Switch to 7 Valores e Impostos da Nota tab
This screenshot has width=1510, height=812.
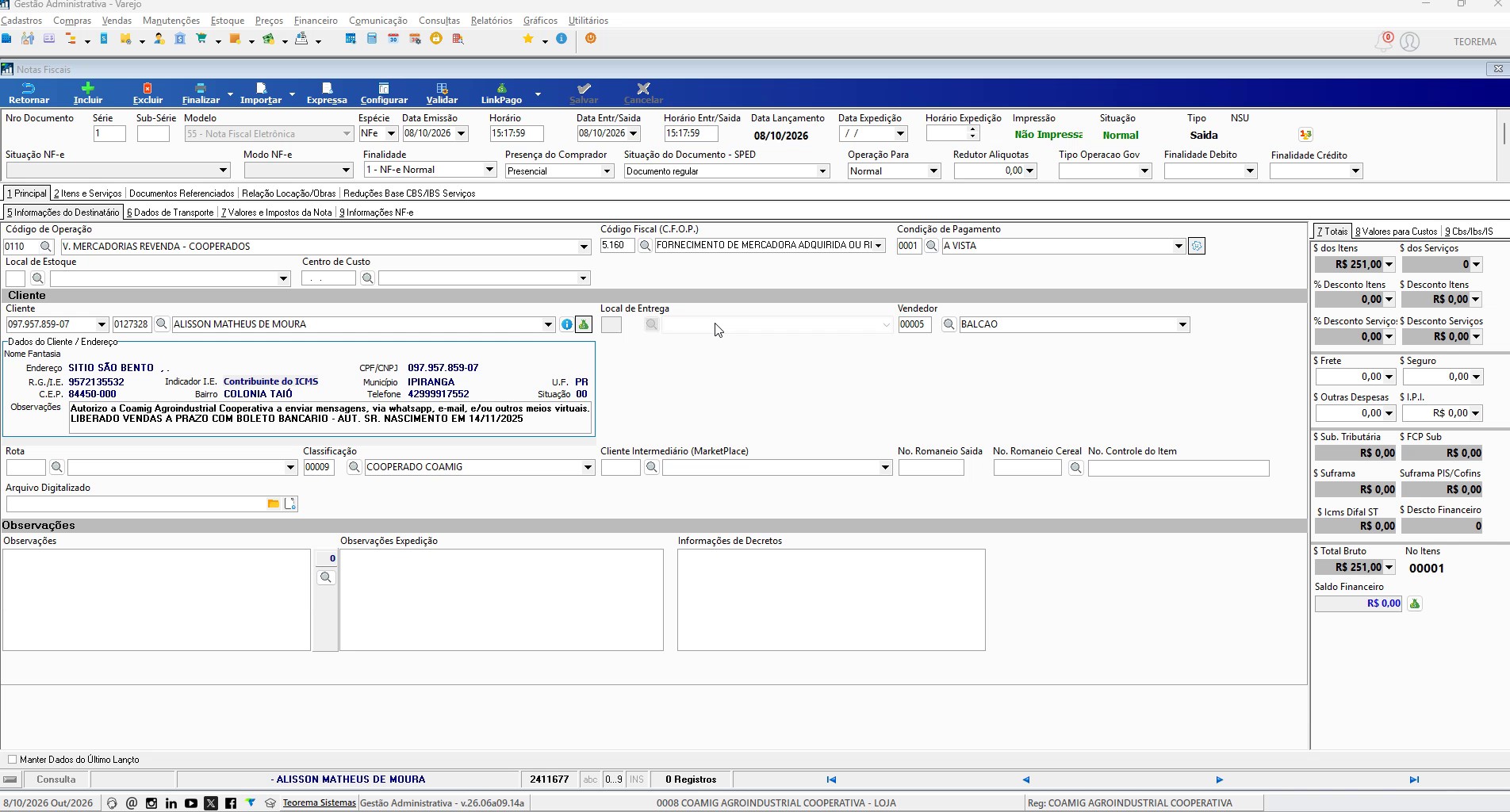pyautogui.click(x=276, y=213)
